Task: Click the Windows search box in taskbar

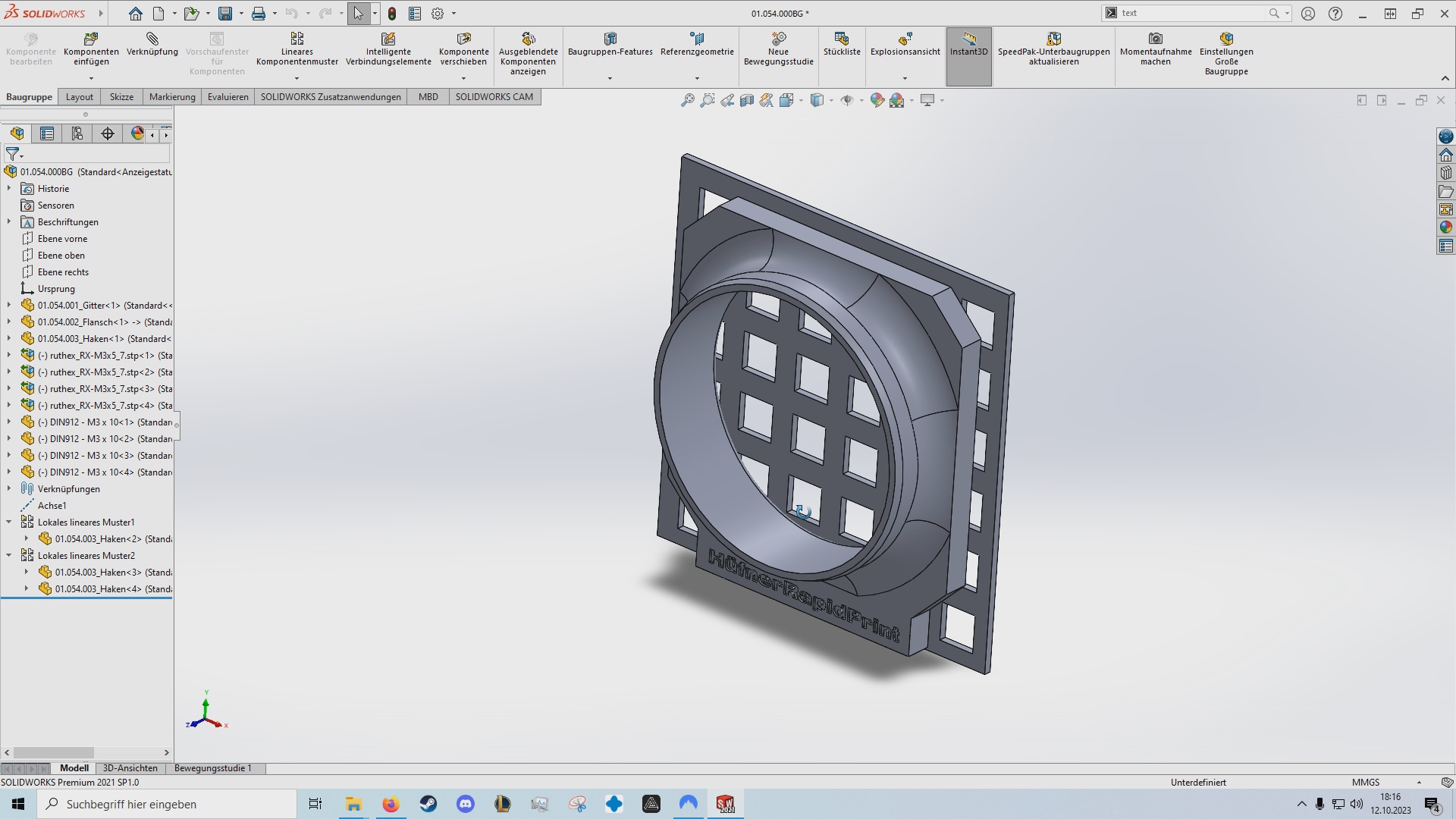Action: [167, 804]
